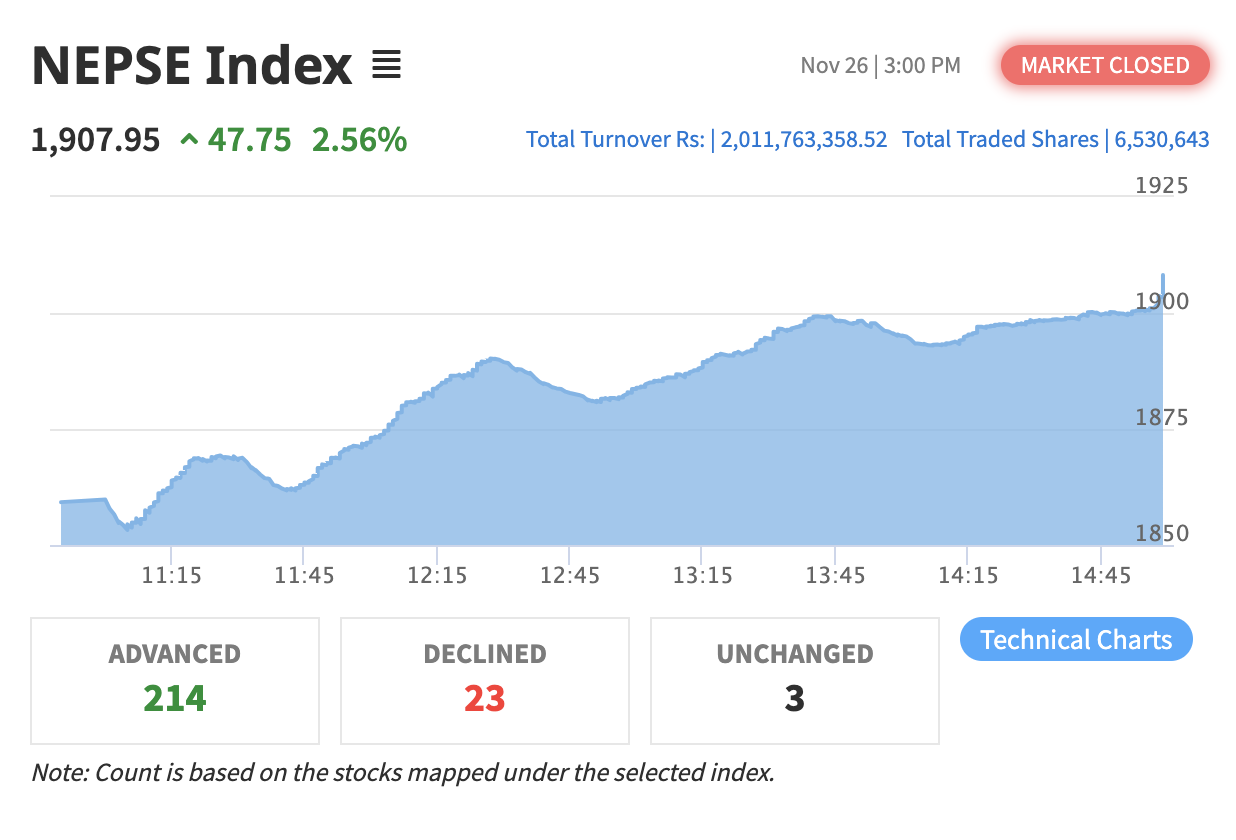Click the 1900 price axis label
This screenshot has width=1236, height=840.
coord(1162,301)
